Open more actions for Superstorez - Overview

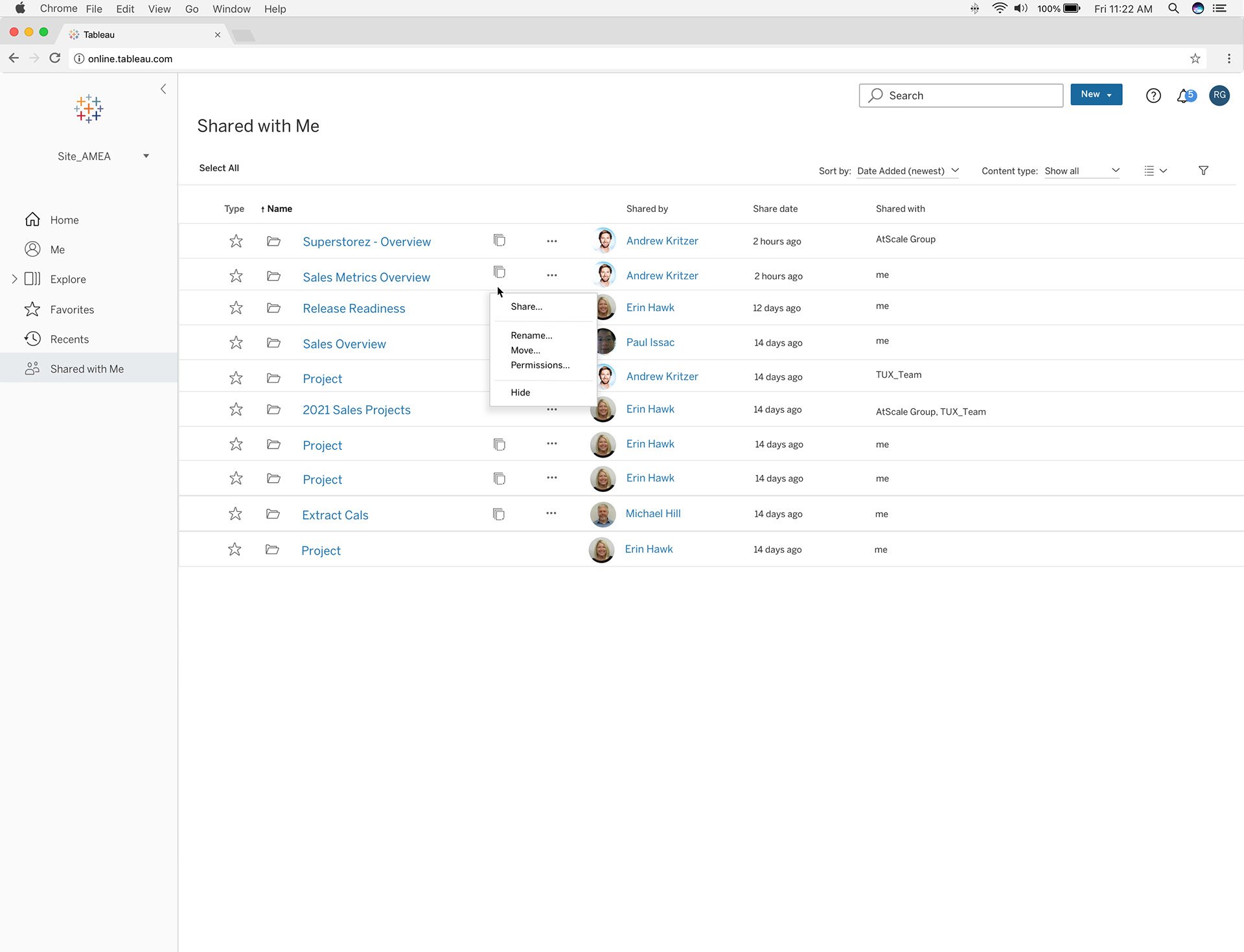551,241
